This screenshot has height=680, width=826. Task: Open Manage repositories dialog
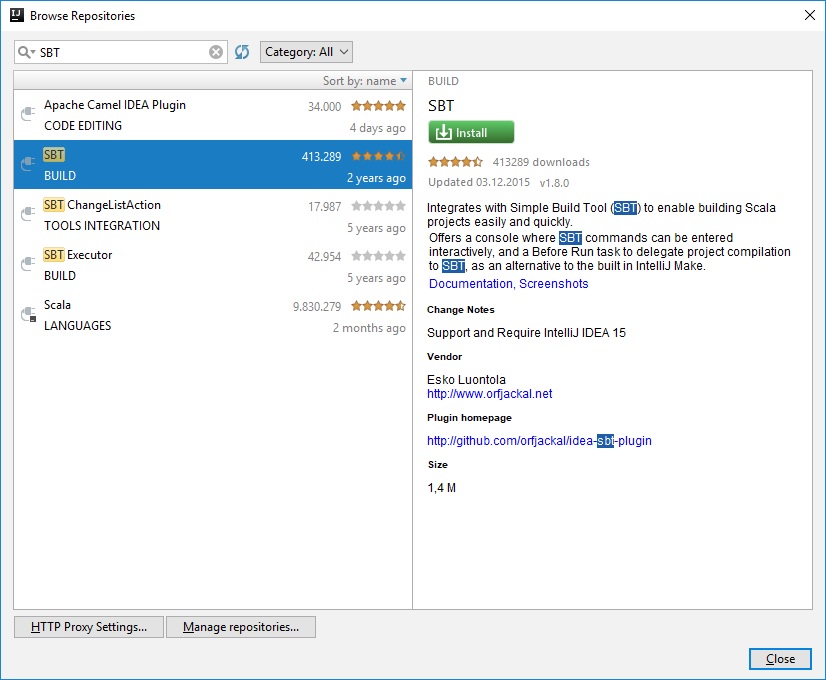[x=241, y=627]
